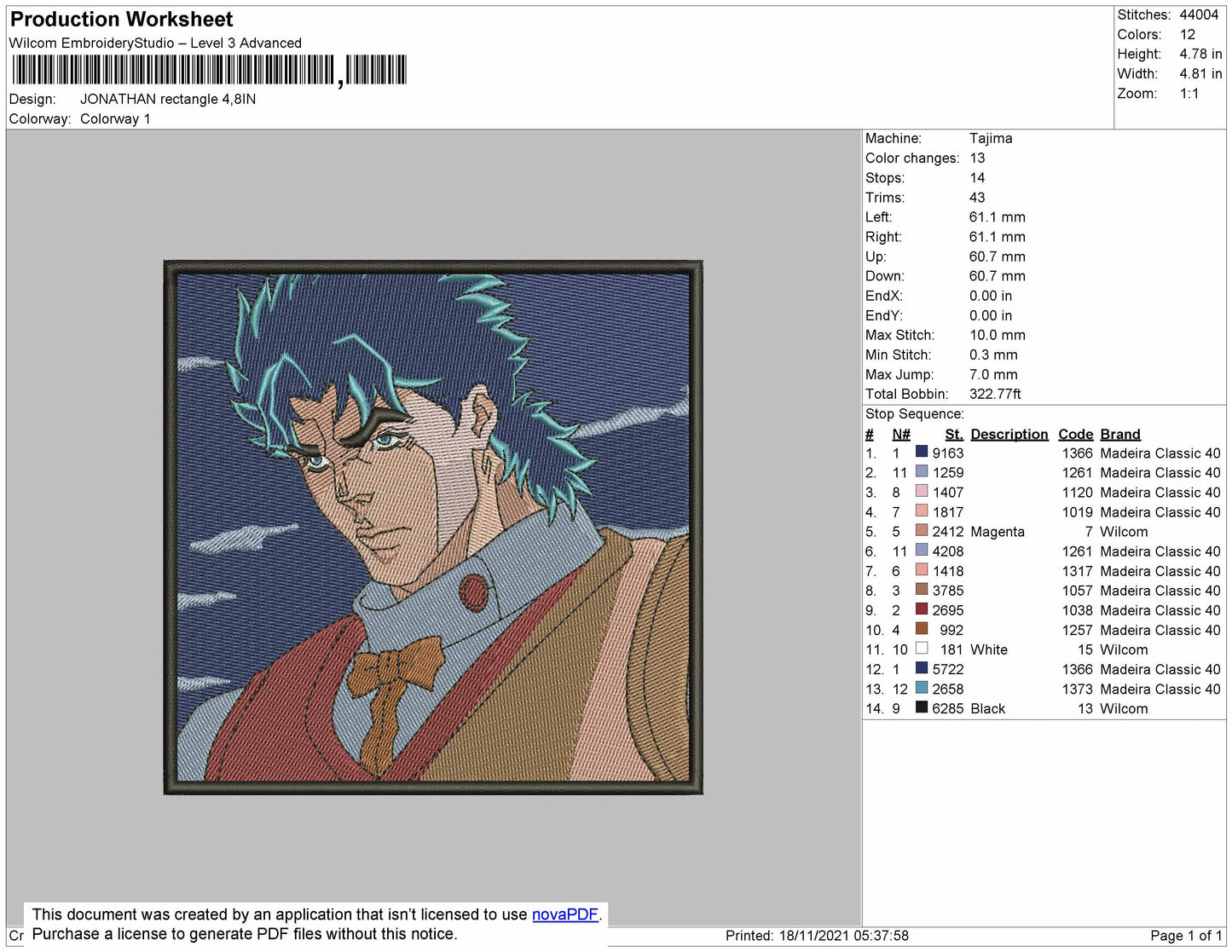
Task: Click the Total Bobbin value '322.77ft'
Action: click(x=995, y=394)
